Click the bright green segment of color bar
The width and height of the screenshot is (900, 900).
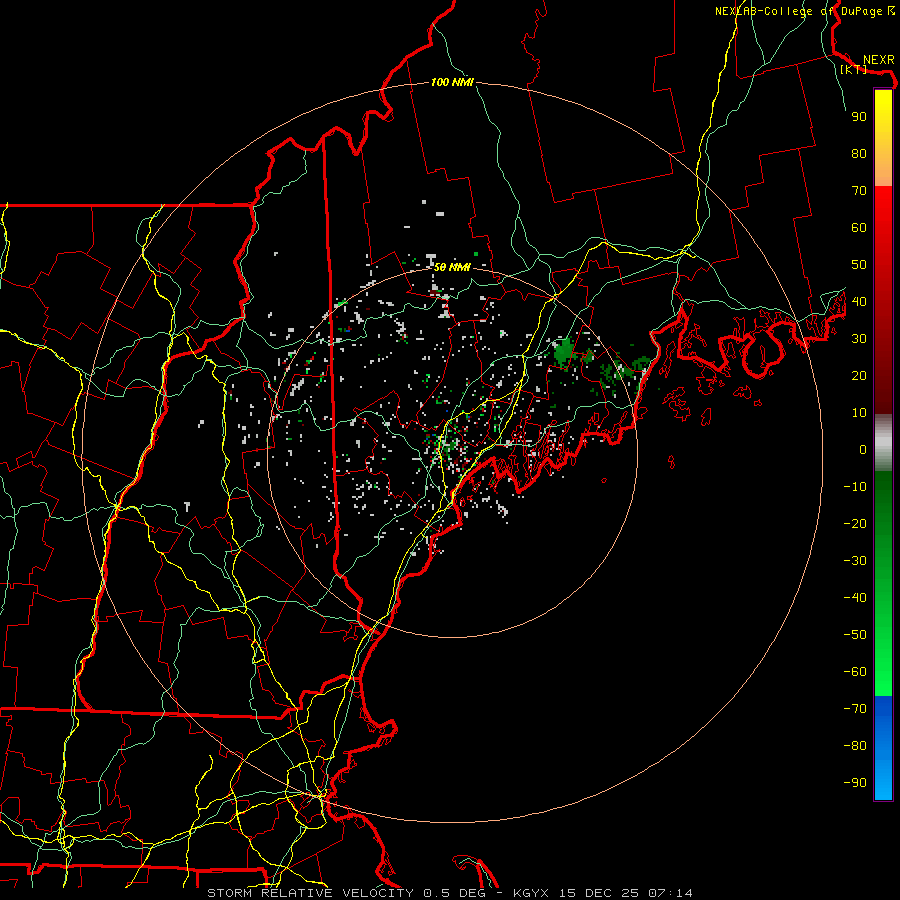[883, 584]
